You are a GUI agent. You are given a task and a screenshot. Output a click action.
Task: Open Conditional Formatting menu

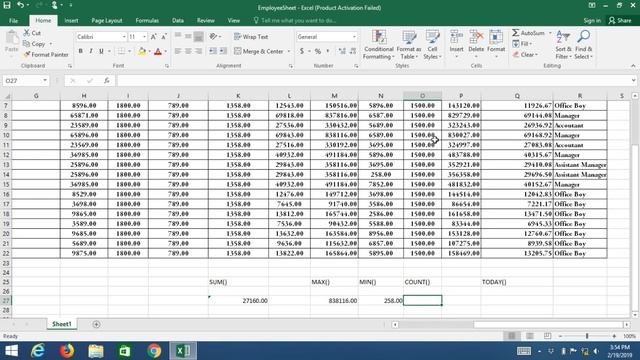pyautogui.click(x=379, y=44)
